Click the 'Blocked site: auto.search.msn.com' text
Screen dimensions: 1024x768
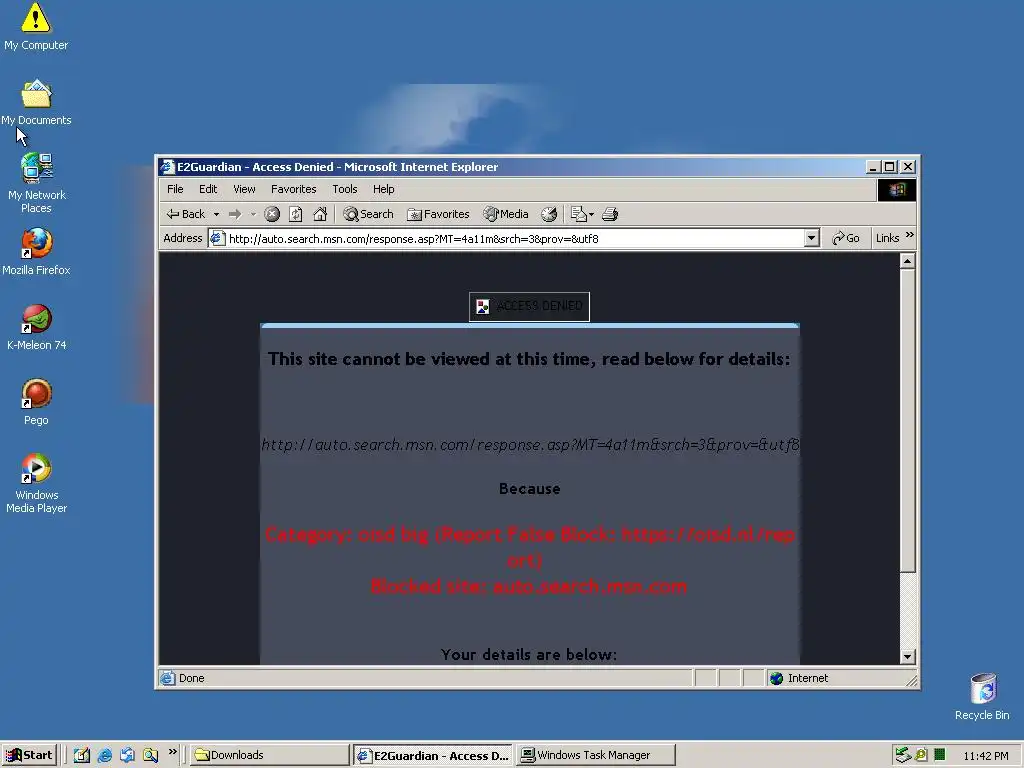[x=529, y=586]
